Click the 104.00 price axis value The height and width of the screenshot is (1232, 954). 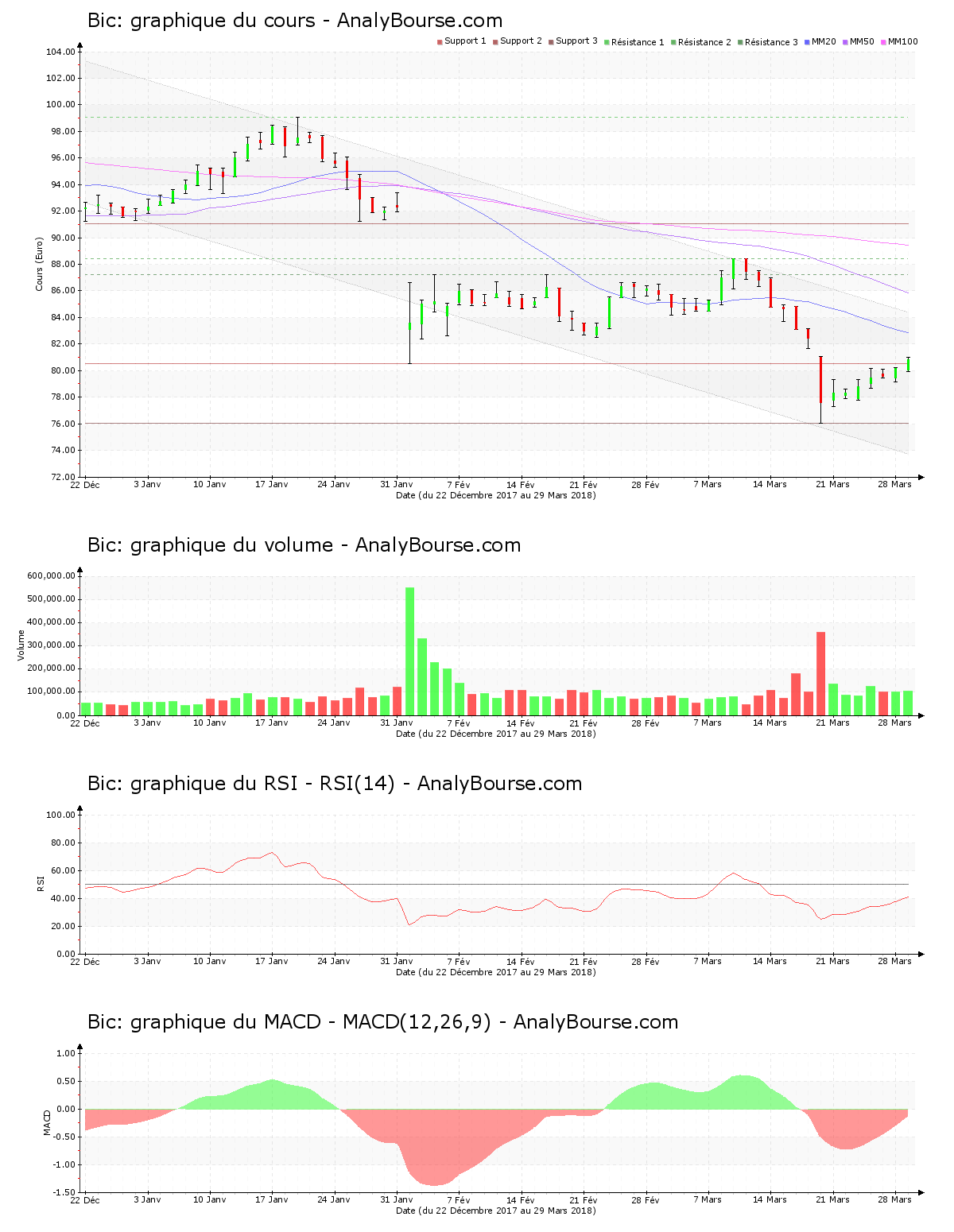click(60, 52)
